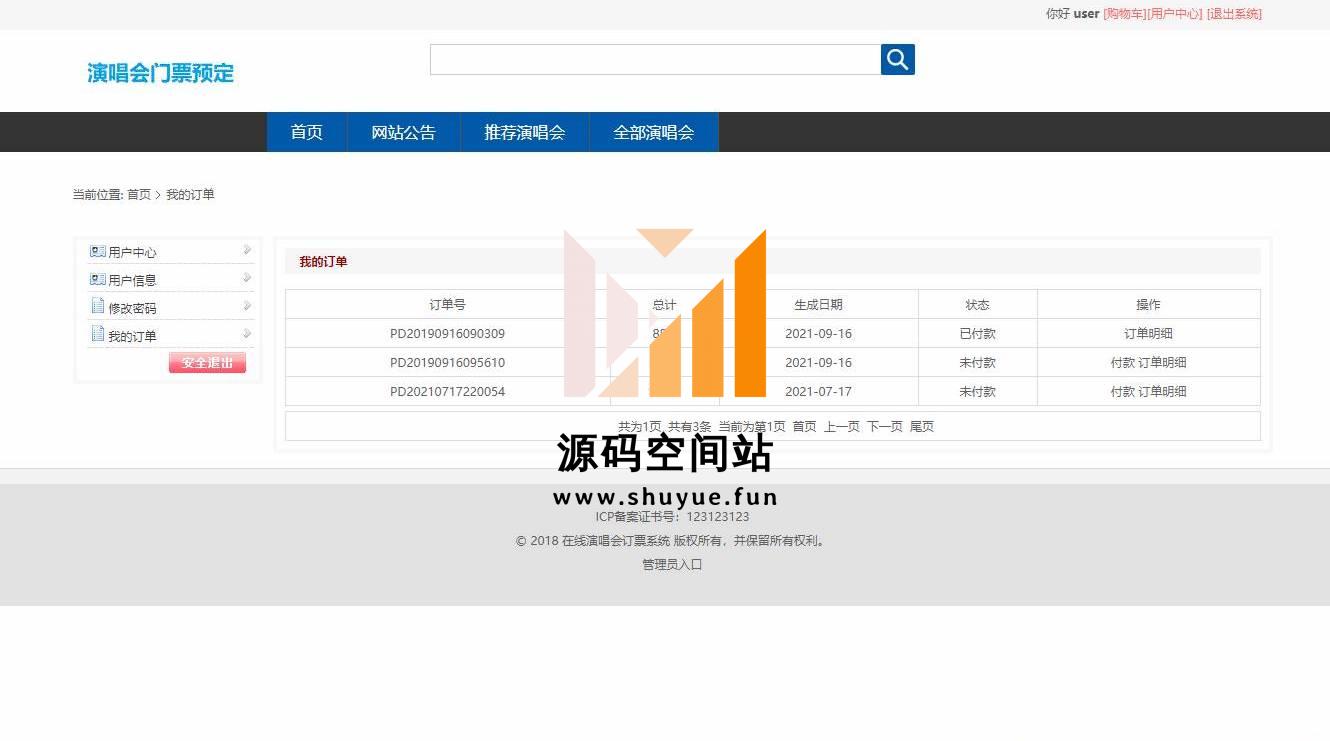Open 订单明细 for order PD20190916095610
The image size is (1330, 741).
pyautogui.click(x=1162, y=363)
